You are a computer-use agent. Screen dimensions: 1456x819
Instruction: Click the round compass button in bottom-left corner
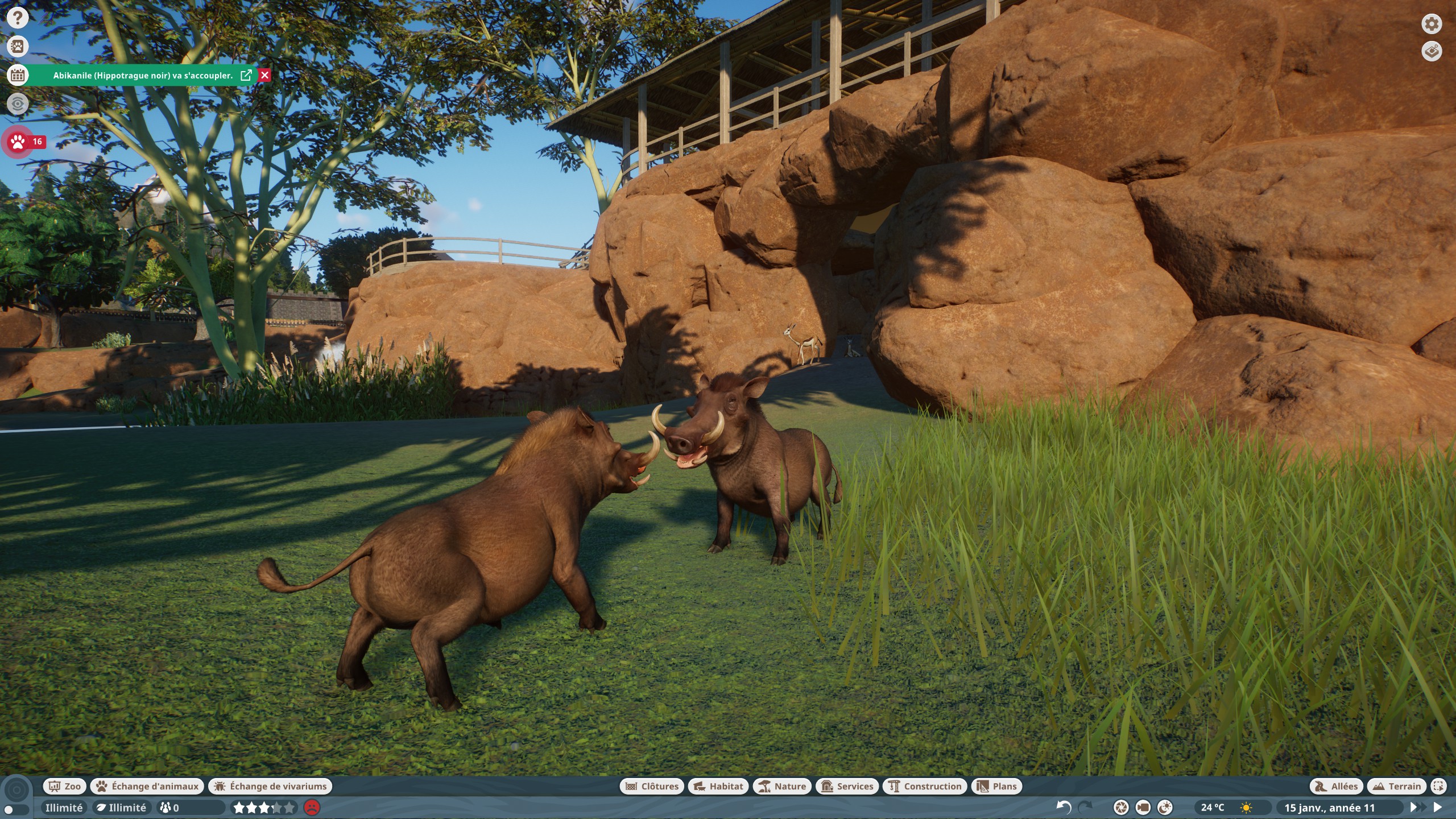[16, 789]
